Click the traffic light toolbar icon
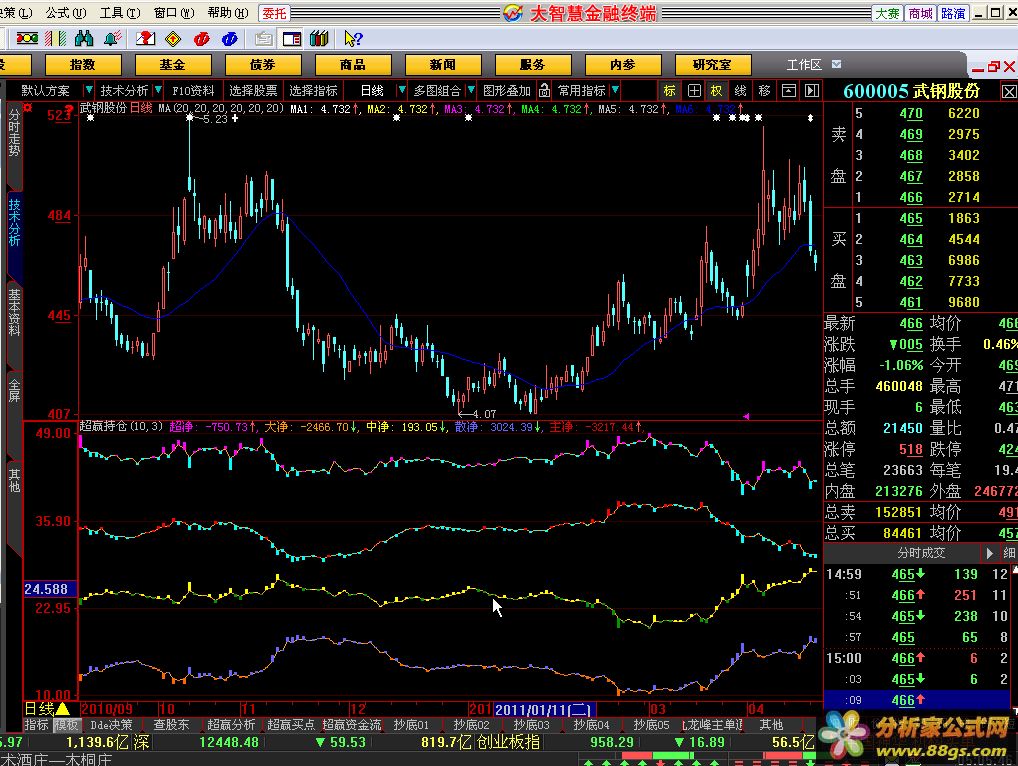 pos(27,39)
